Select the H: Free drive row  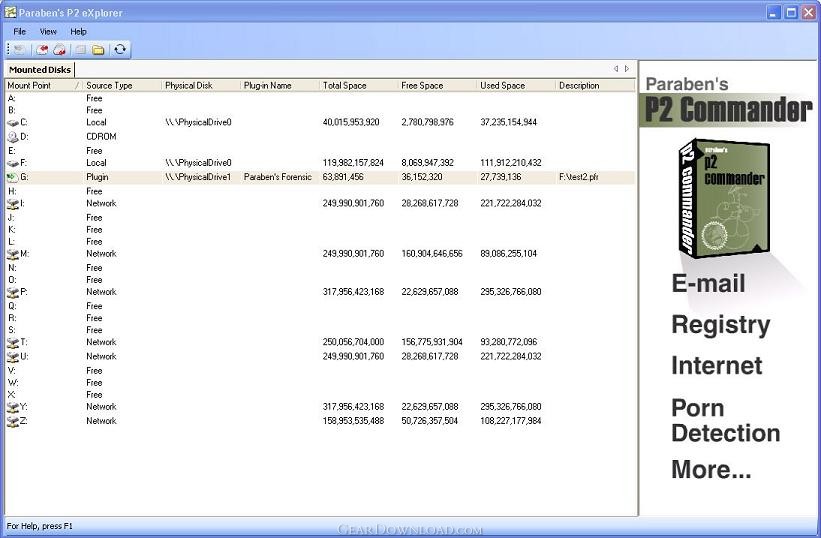tap(320, 192)
